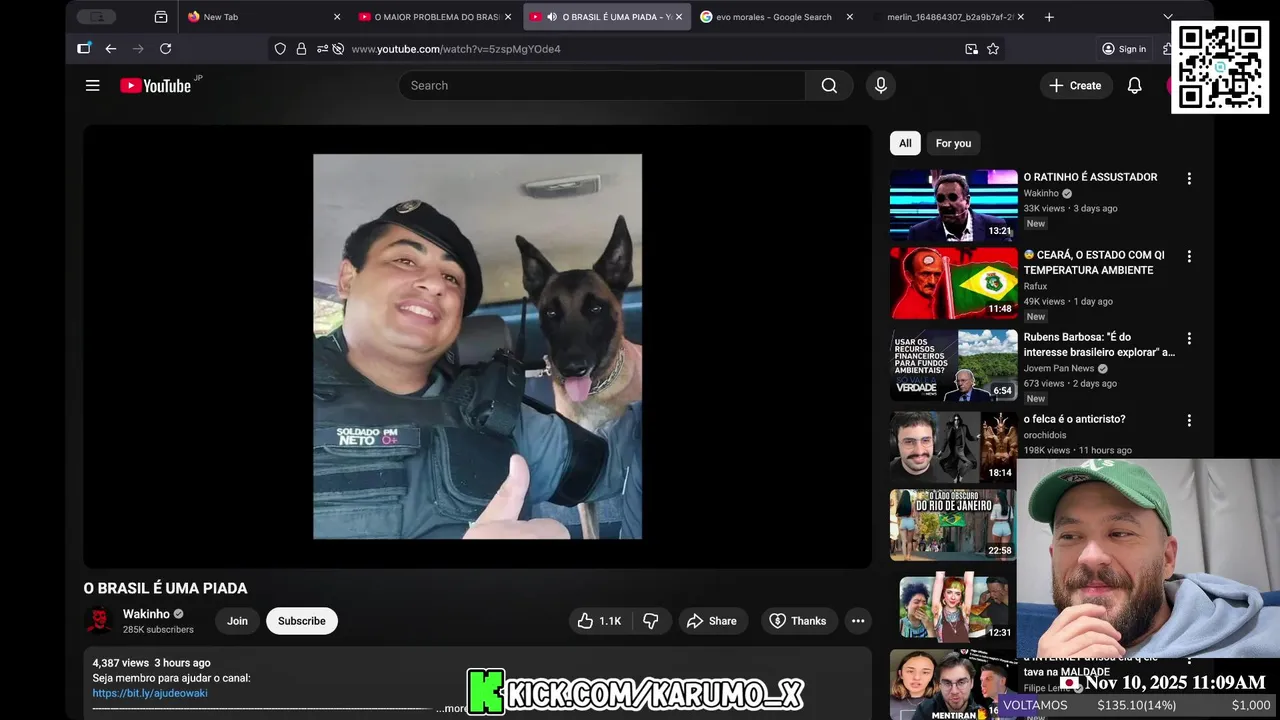Go back with browser back arrow
The image size is (1280, 720).
tap(110, 49)
